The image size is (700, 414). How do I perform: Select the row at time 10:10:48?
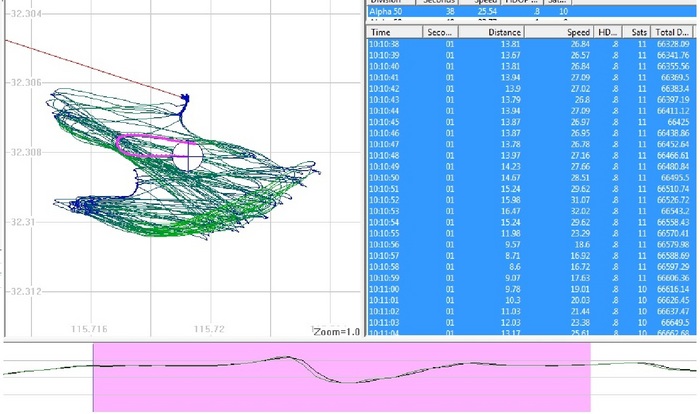(531, 156)
